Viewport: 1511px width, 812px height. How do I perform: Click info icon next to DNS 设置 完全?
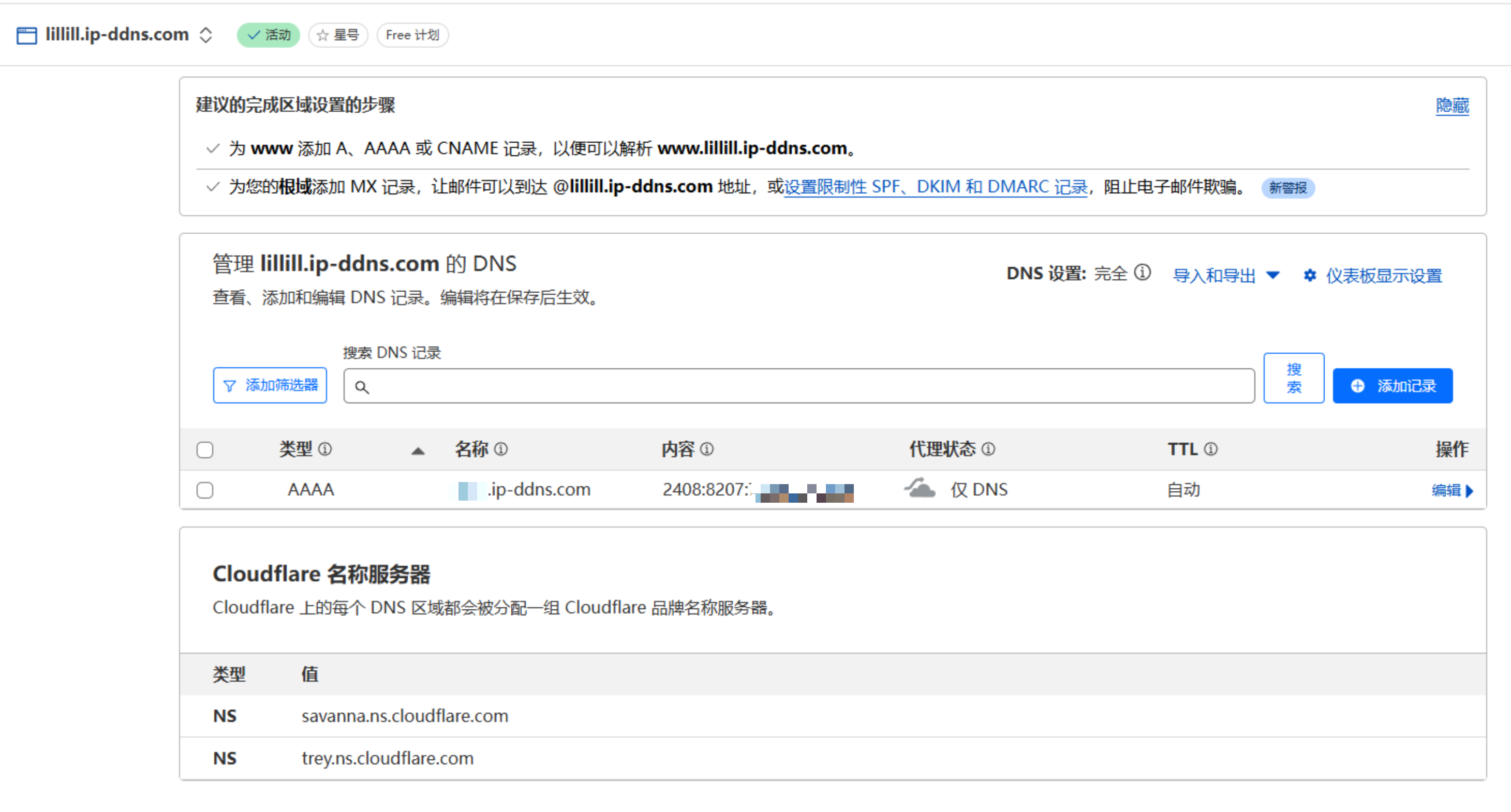[1142, 273]
